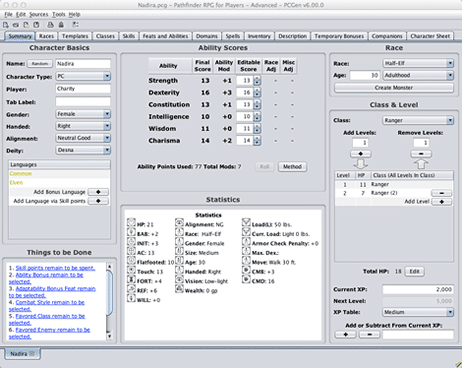Select the Elven language row

tap(59, 183)
